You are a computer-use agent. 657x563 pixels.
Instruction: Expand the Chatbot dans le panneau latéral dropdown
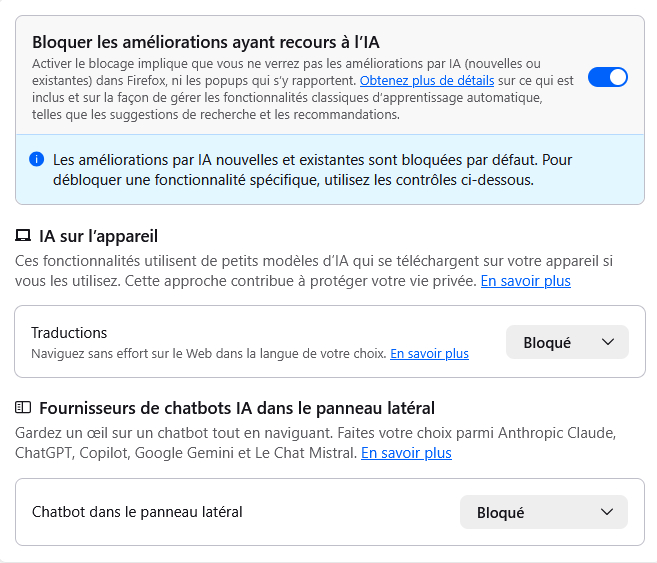pyautogui.click(x=542, y=512)
